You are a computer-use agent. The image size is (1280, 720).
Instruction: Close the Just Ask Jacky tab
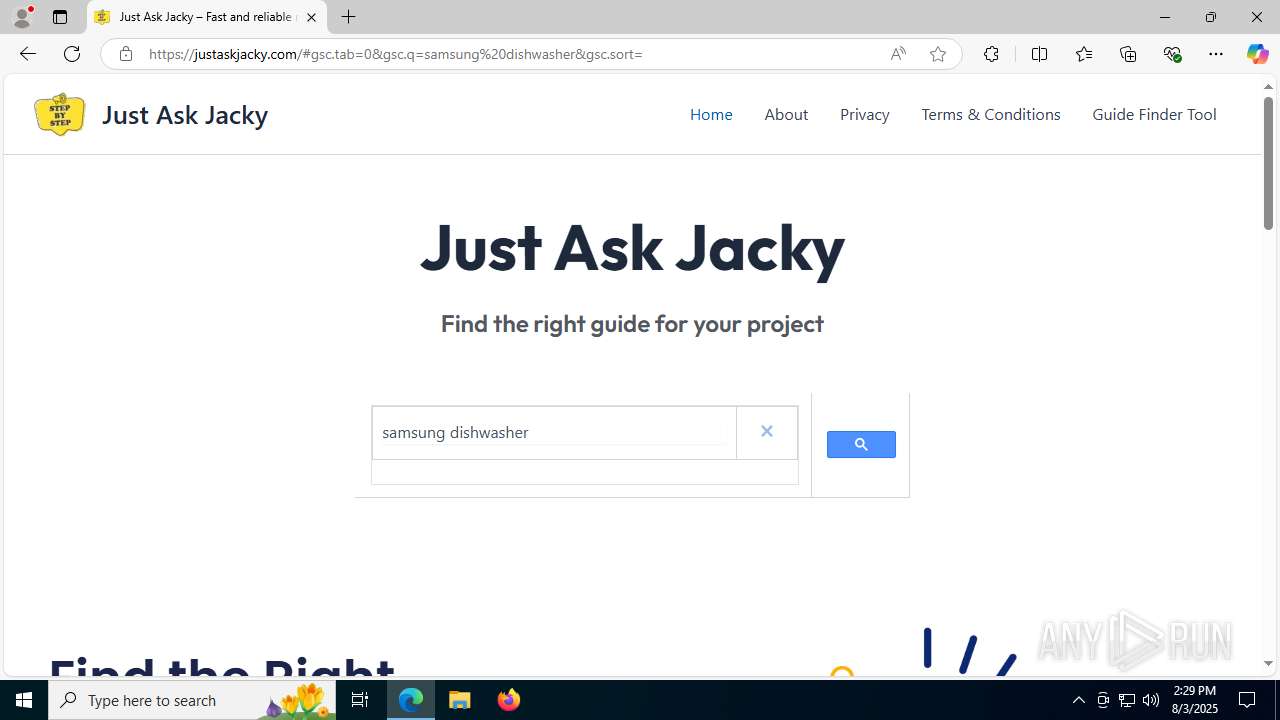click(x=311, y=17)
